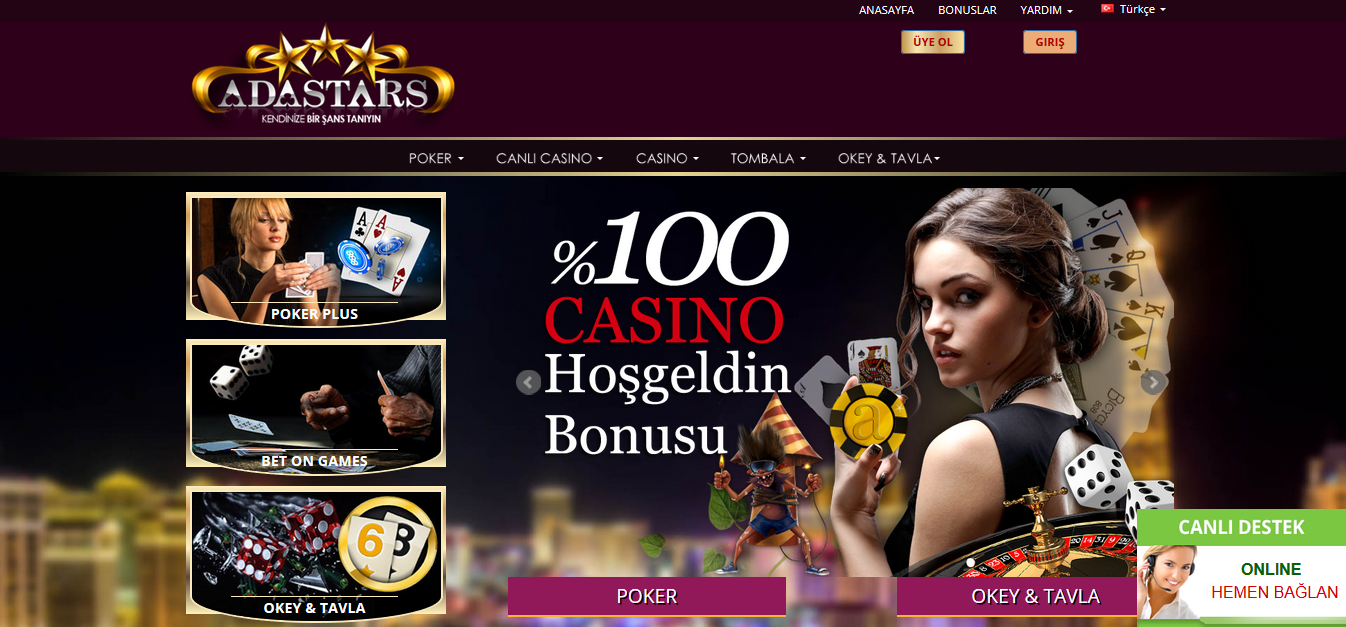Screen dimensions: 1346x627
Task: Open the Bonuslar page
Action: pyautogui.click(x=967, y=10)
